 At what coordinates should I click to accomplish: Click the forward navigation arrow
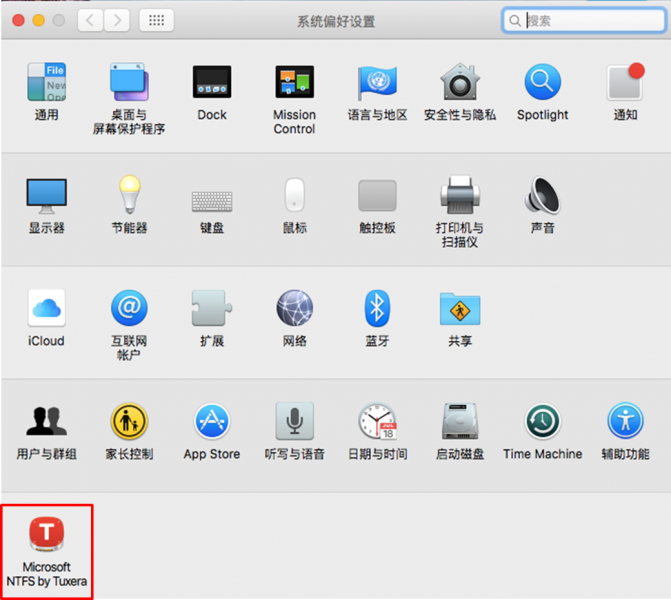tap(117, 20)
